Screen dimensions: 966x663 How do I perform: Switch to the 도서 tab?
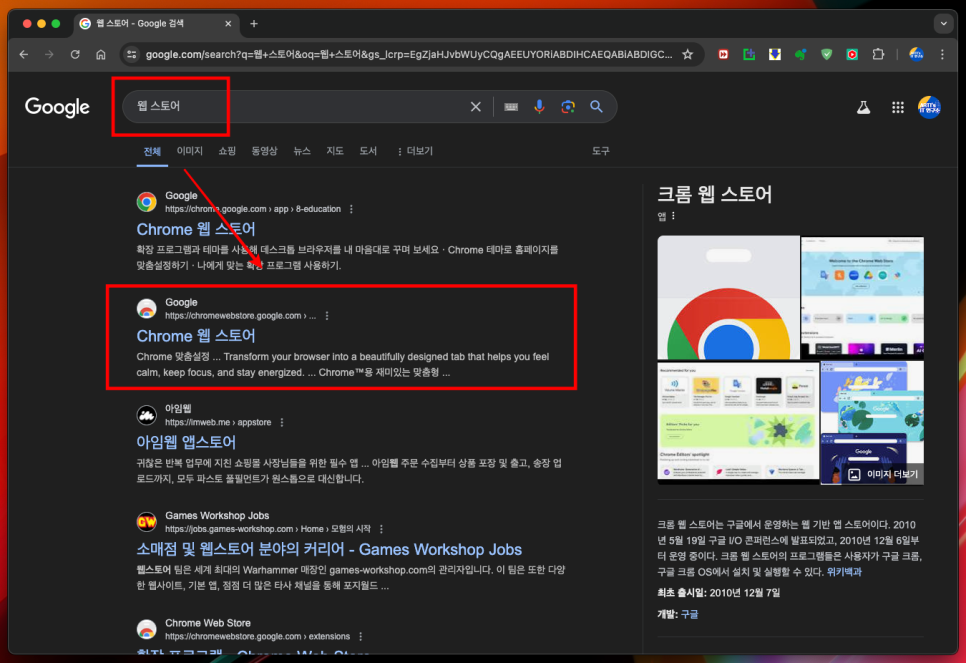click(368, 151)
